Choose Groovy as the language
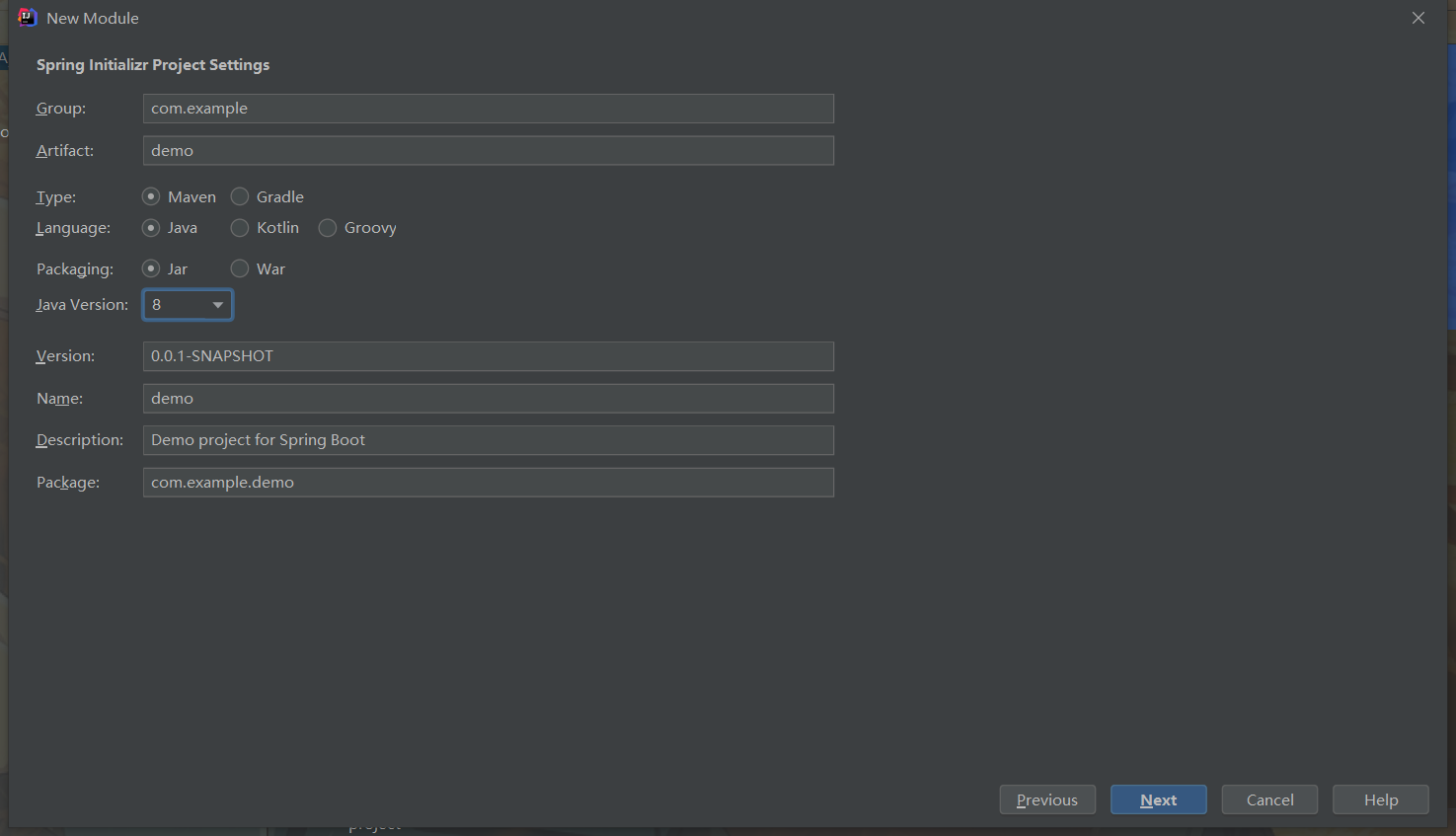Image resolution: width=1456 pixels, height=836 pixels. tap(357, 228)
